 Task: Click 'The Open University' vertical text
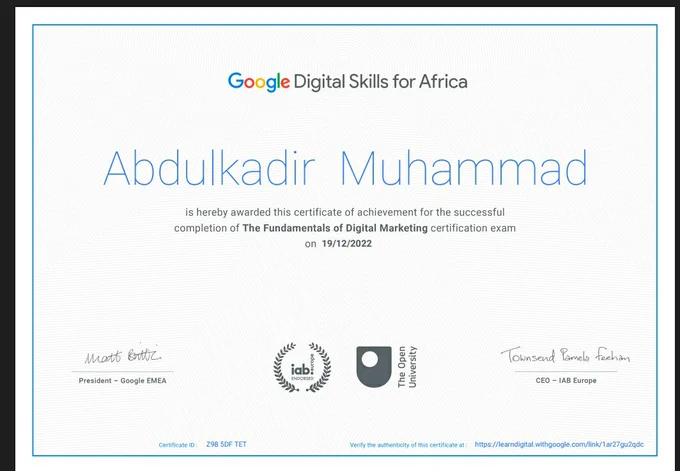[x=407, y=366]
